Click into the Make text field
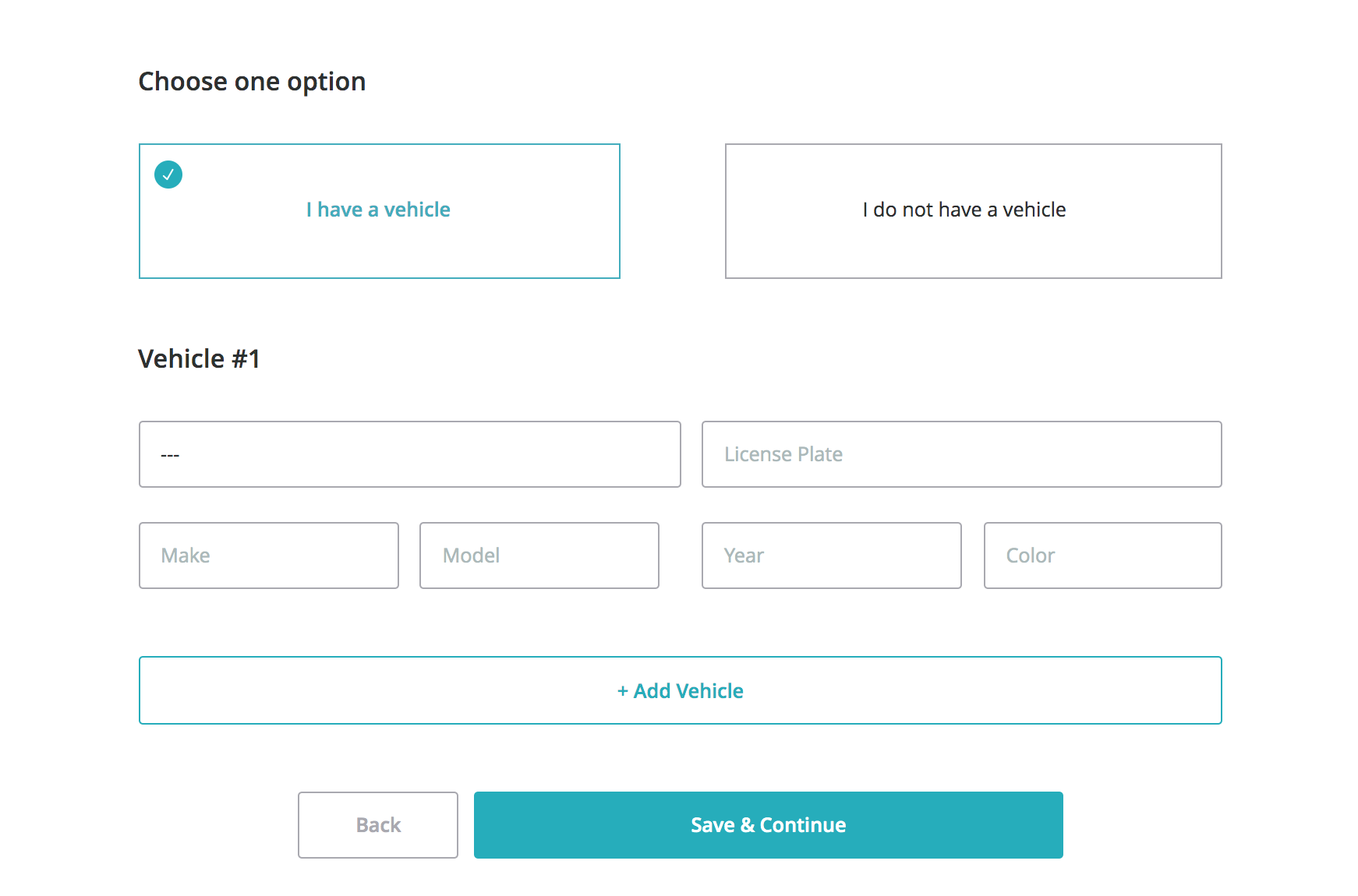Screen dimensions: 1358x896 (268, 556)
